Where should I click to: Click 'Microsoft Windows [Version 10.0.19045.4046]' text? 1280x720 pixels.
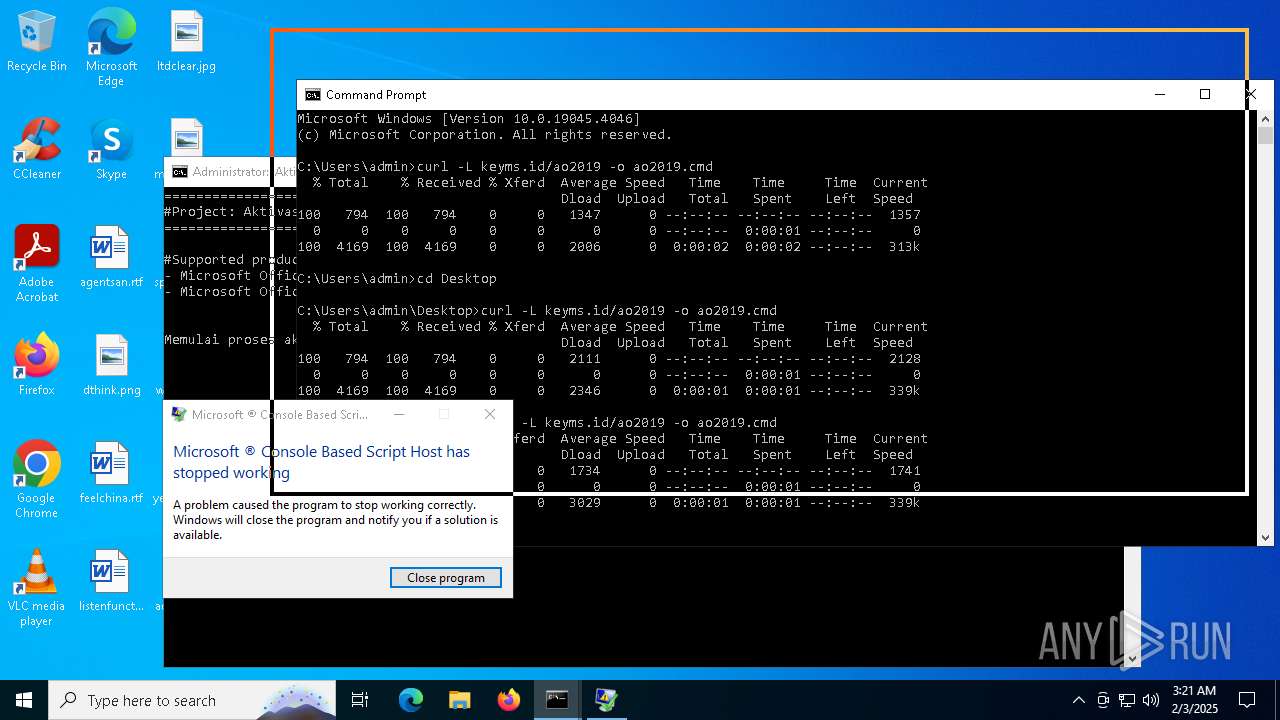(468, 118)
